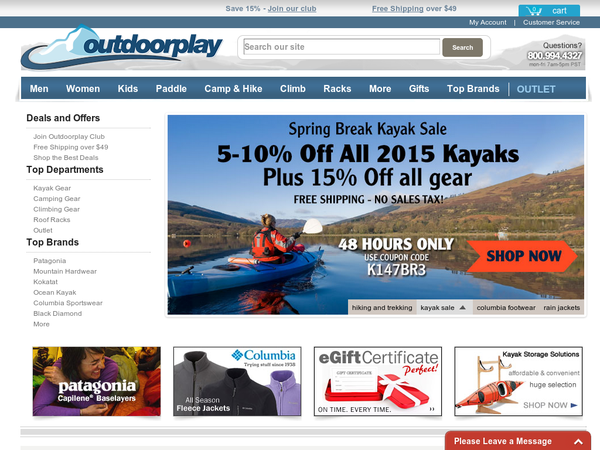Open Kayak Gear in Top Departments

point(52,188)
